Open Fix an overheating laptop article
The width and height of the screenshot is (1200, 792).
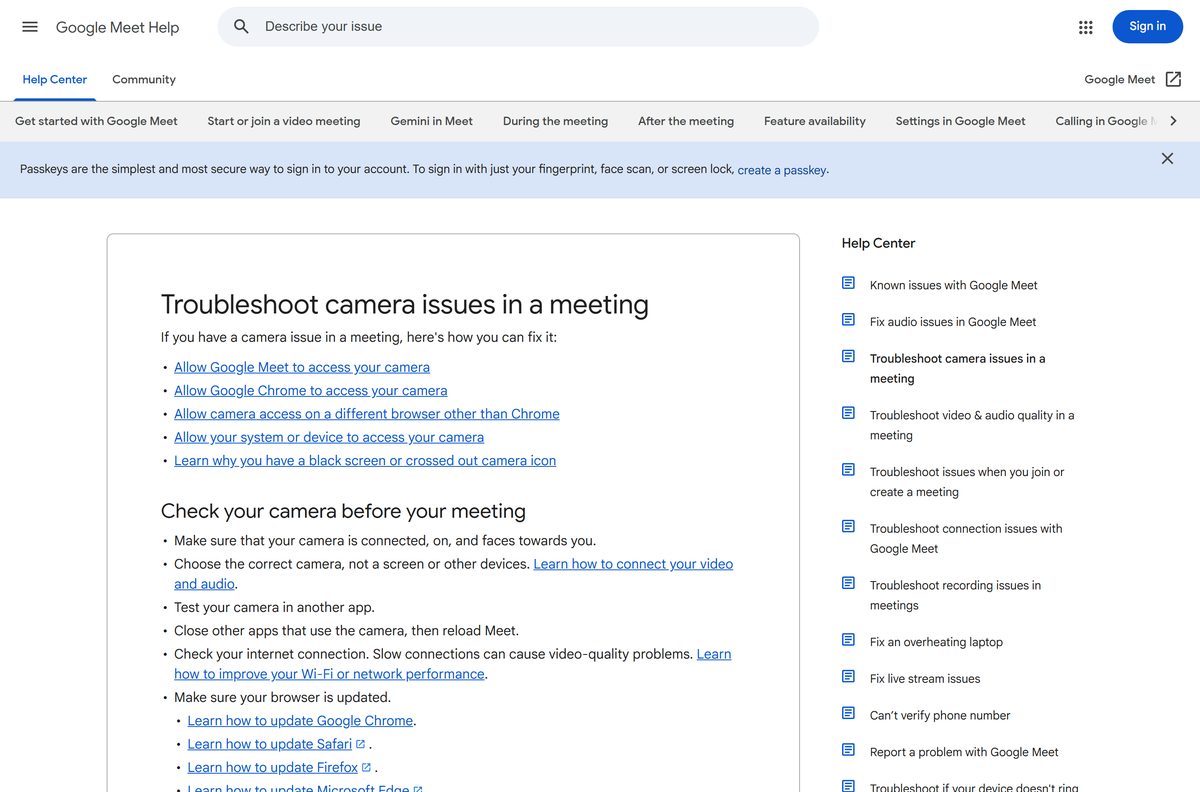(x=936, y=642)
